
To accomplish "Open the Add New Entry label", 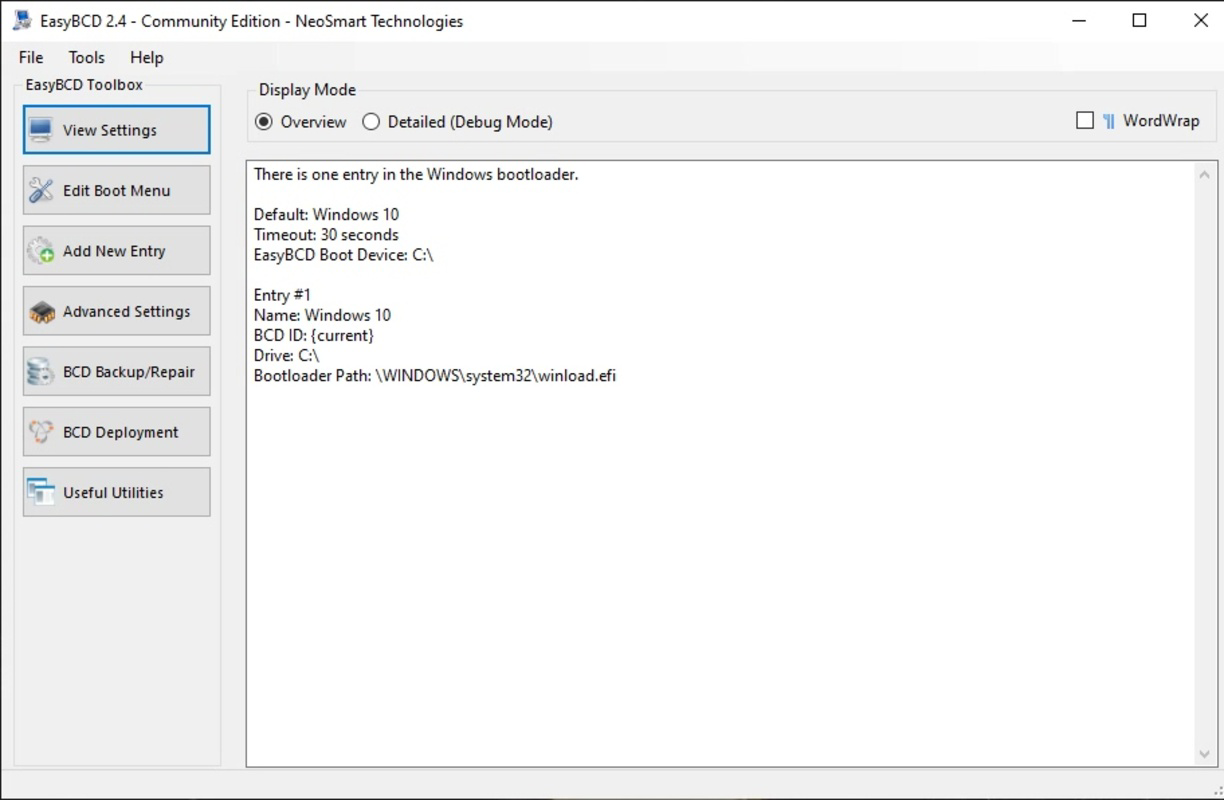I will click(114, 251).
